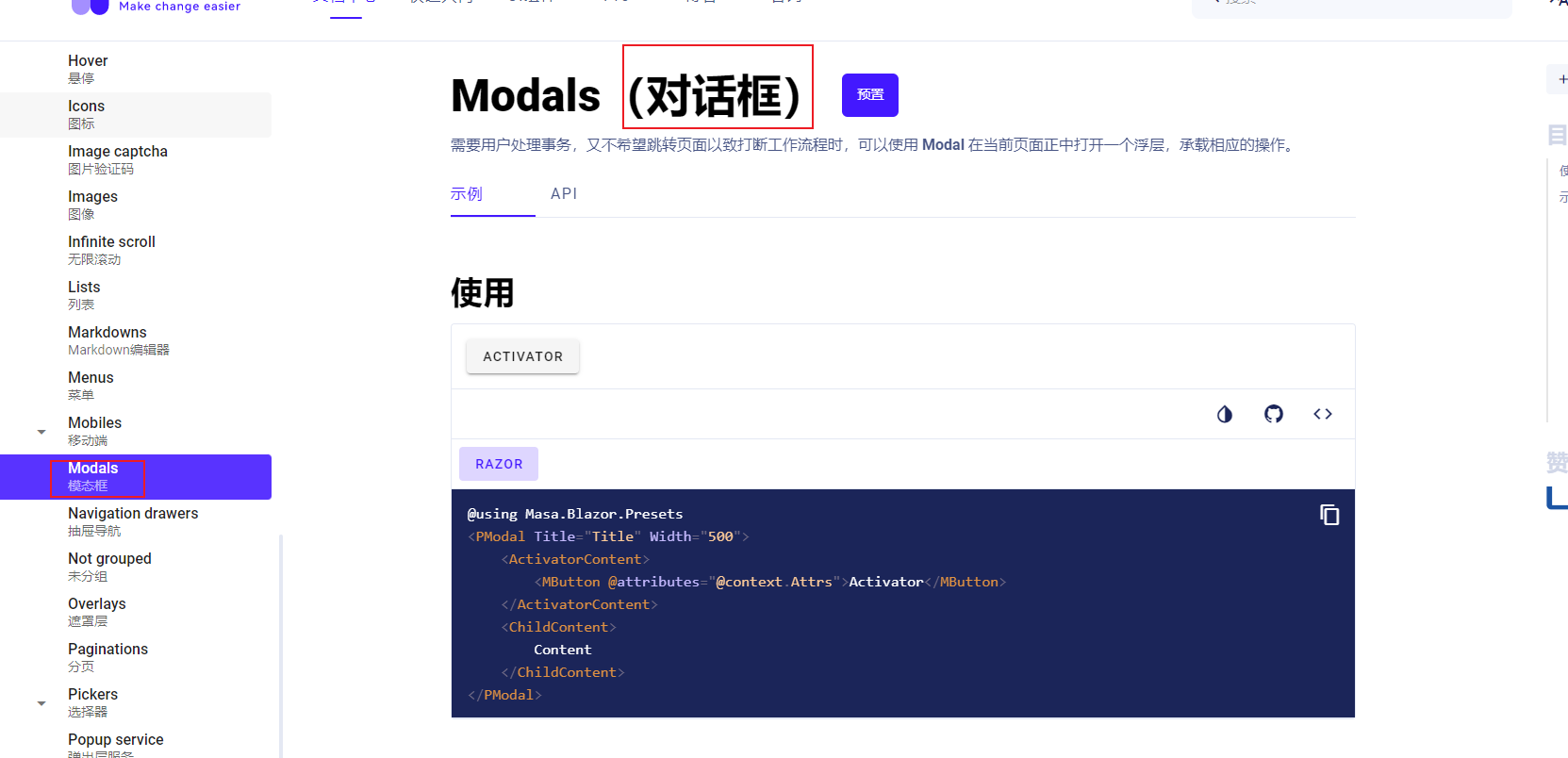The height and width of the screenshot is (758, 1568).
Task: Open the Overlays sidebar item
Action: [x=136, y=612]
